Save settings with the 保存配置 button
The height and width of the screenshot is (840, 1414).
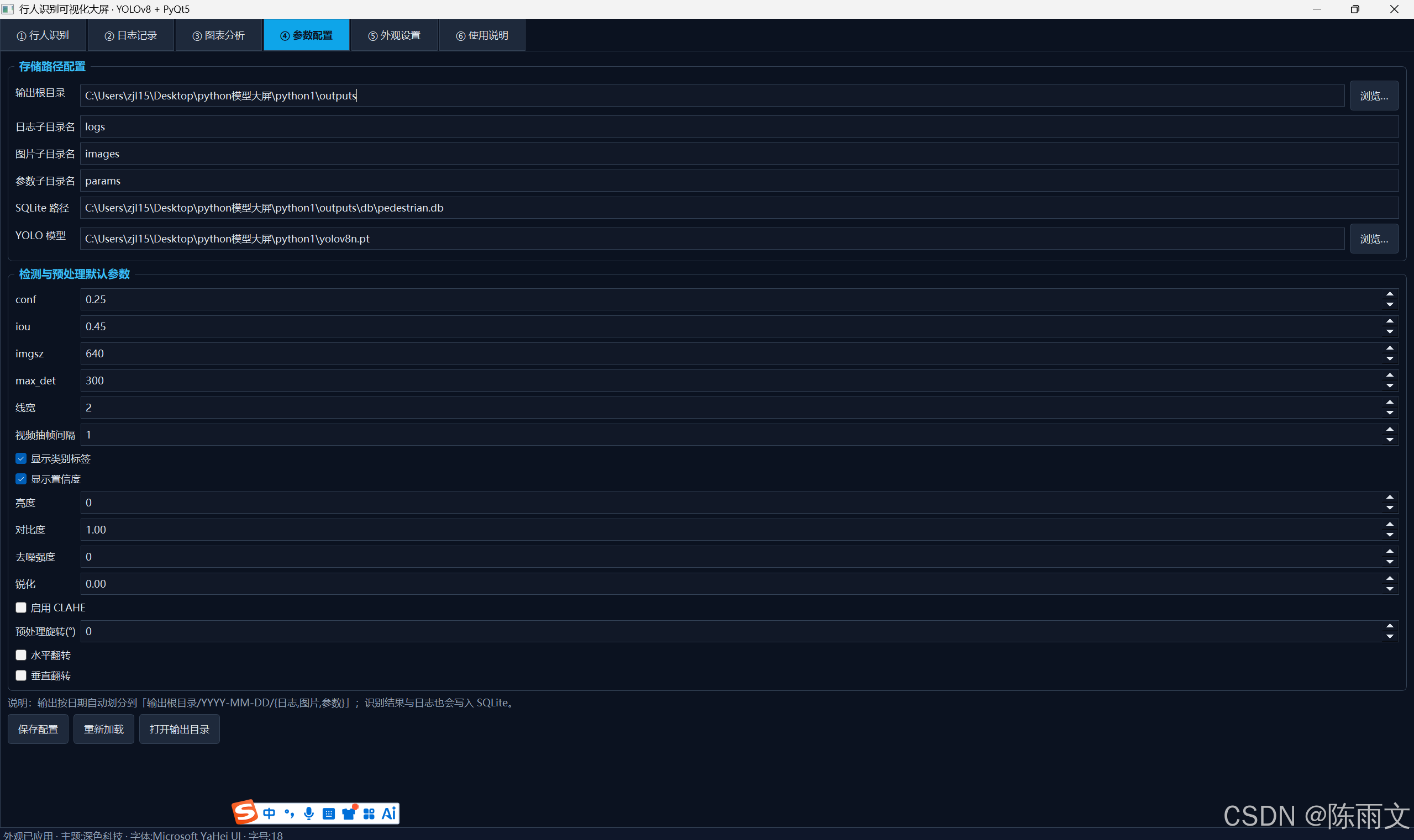coord(38,729)
